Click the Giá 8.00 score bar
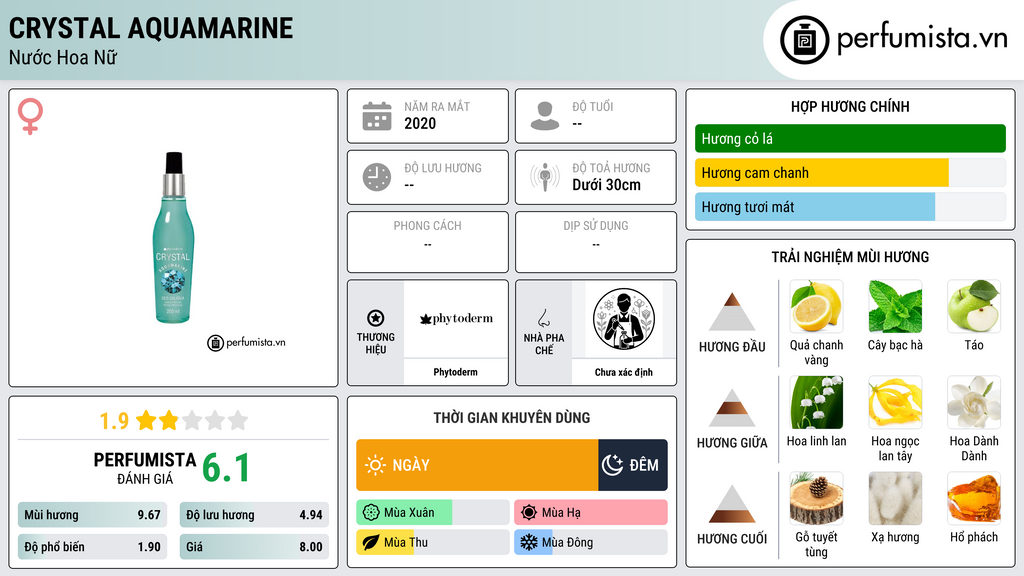 (254, 547)
